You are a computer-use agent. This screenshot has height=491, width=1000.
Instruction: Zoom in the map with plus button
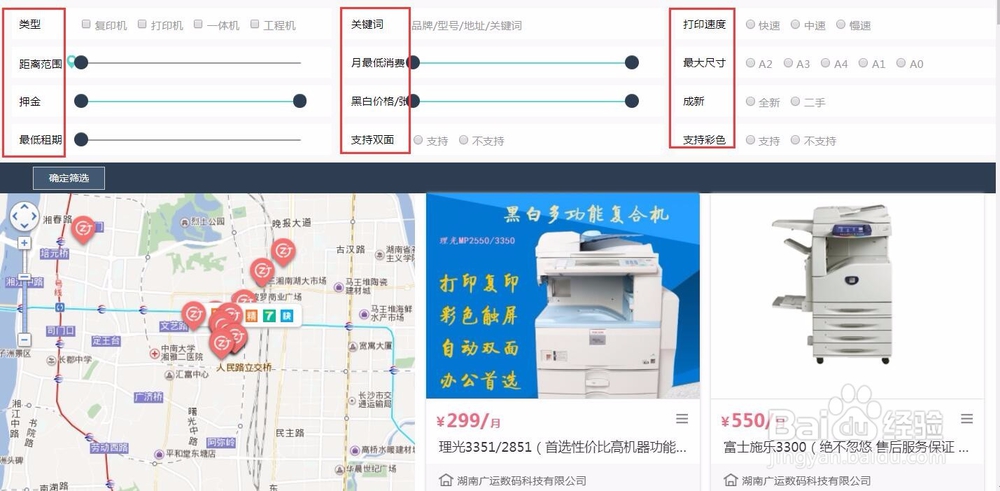[x=25, y=244]
